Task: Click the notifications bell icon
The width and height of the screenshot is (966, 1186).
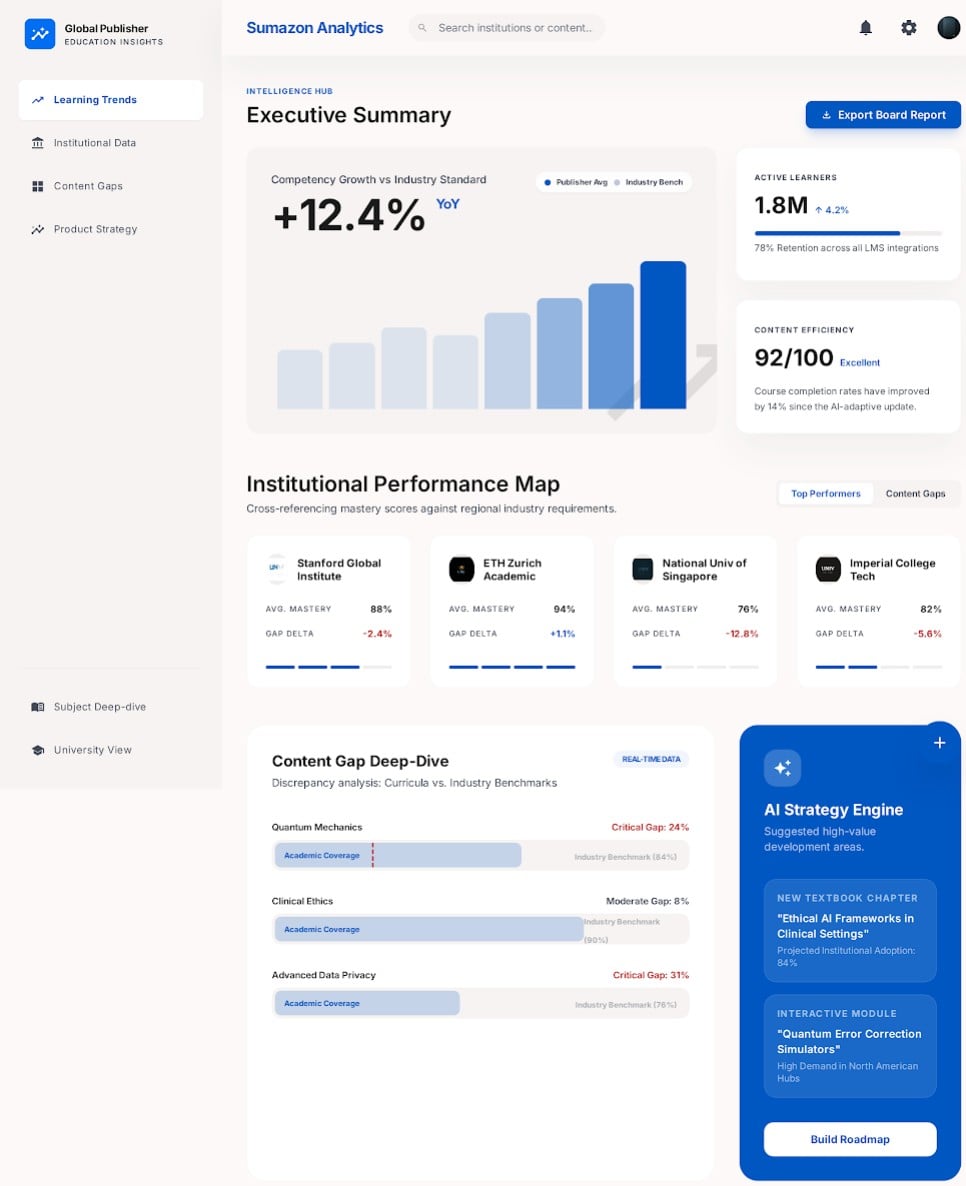Action: coord(865,28)
